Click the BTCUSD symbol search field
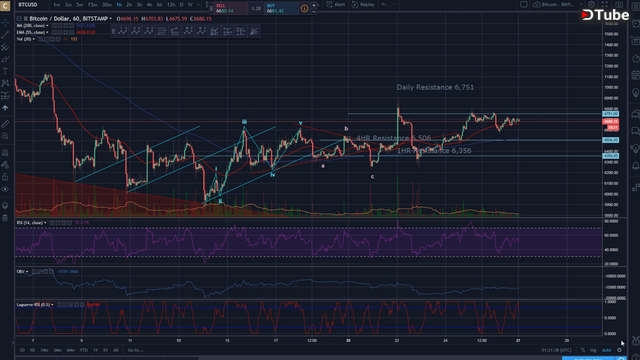The image size is (640, 360). [28, 4]
